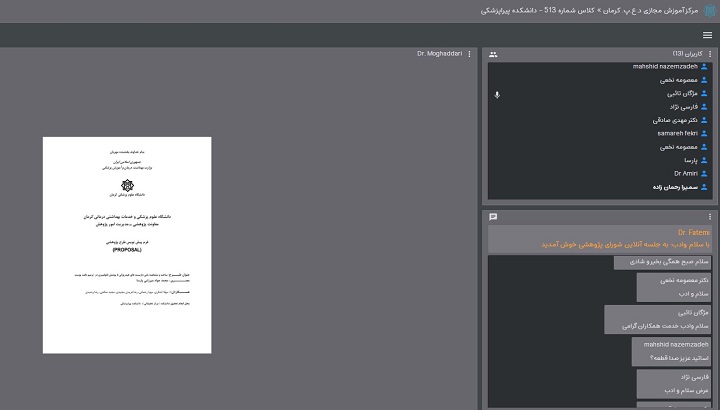Click the avatar icon next to Dr Amiri
The height and width of the screenshot is (410, 720).
pyautogui.click(x=704, y=173)
